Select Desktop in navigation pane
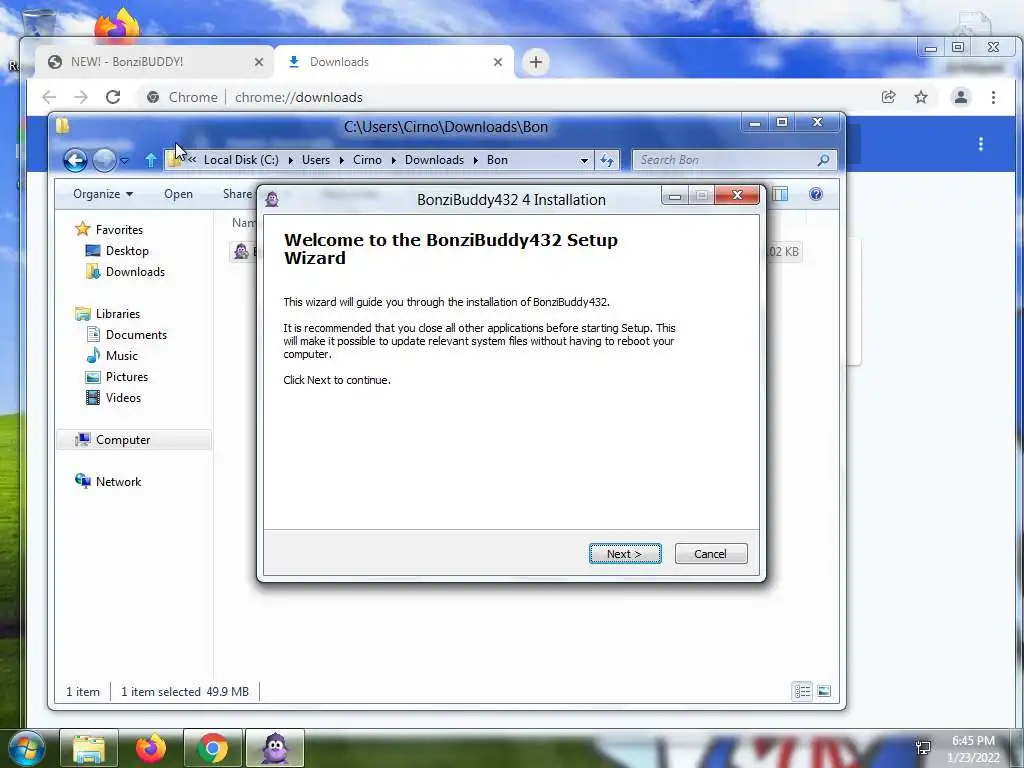This screenshot has width=1024, height=768. (x=127, y=251)
